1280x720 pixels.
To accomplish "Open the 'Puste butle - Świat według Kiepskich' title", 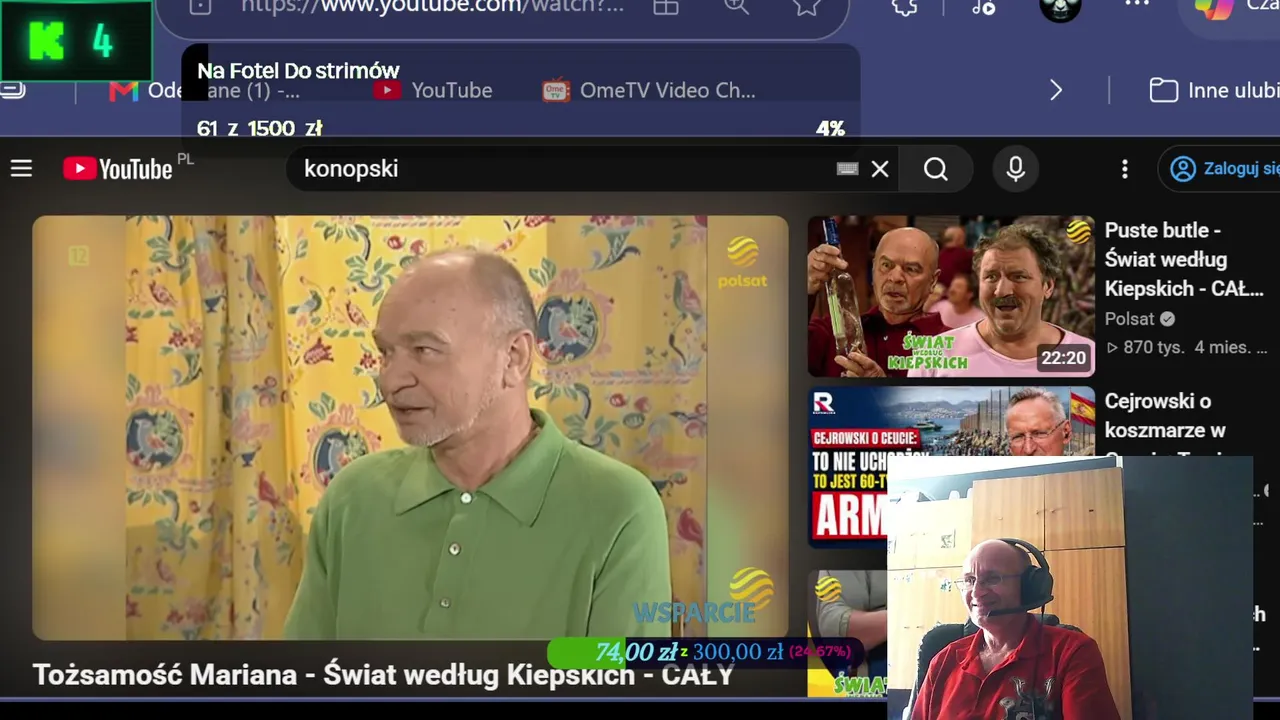I will click(x=1184, y=260).
